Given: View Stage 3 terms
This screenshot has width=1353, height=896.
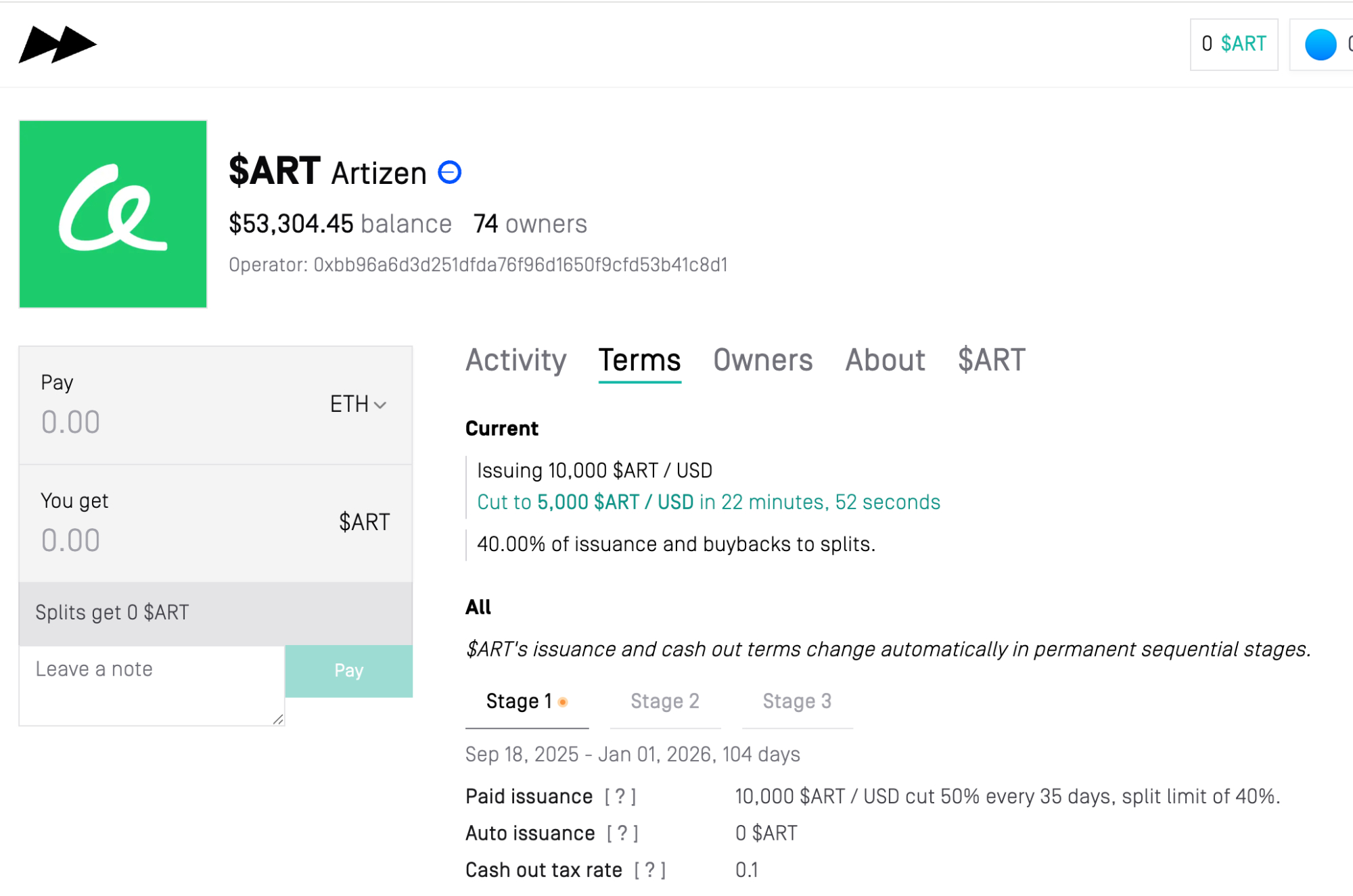Looking at the screenshot, I should tap(797, 701).
